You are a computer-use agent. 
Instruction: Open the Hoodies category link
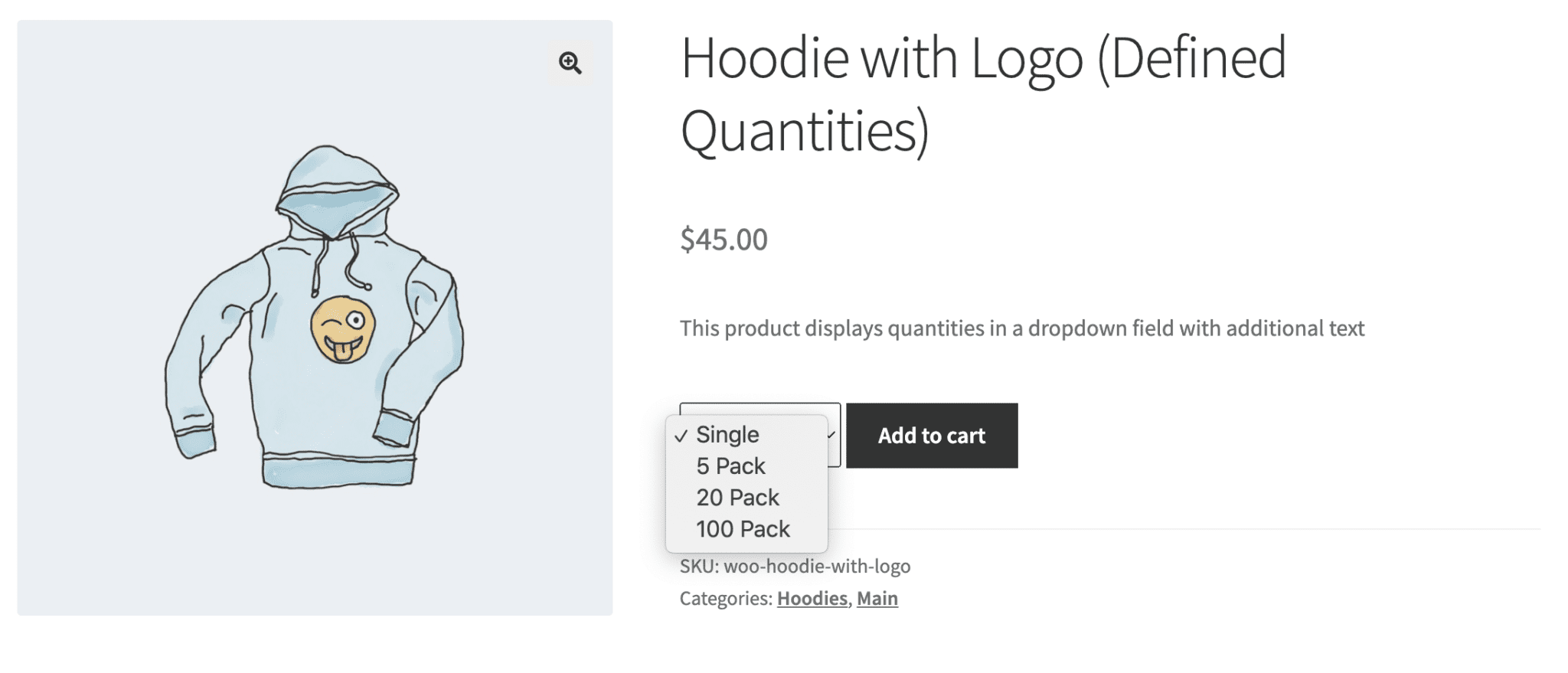pyautogui.click(x=812, y=599)
